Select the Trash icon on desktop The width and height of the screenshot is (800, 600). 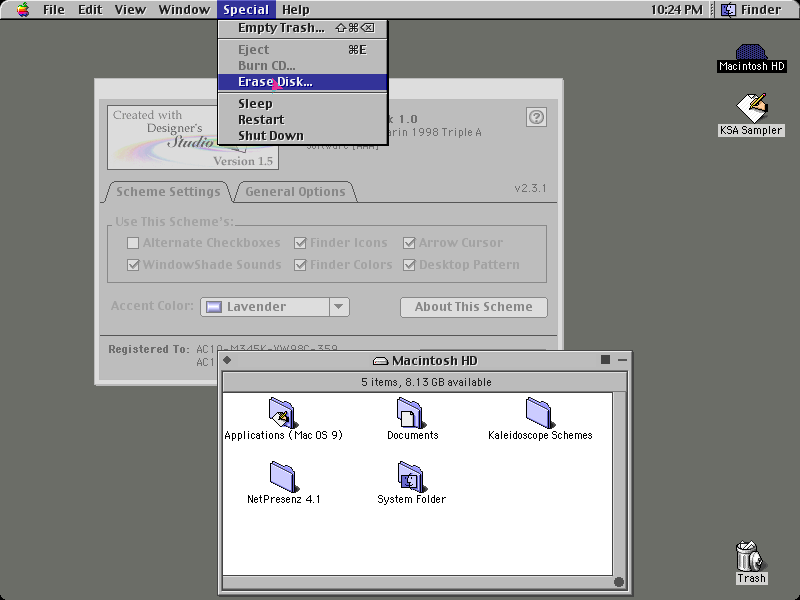click(751, 557)
